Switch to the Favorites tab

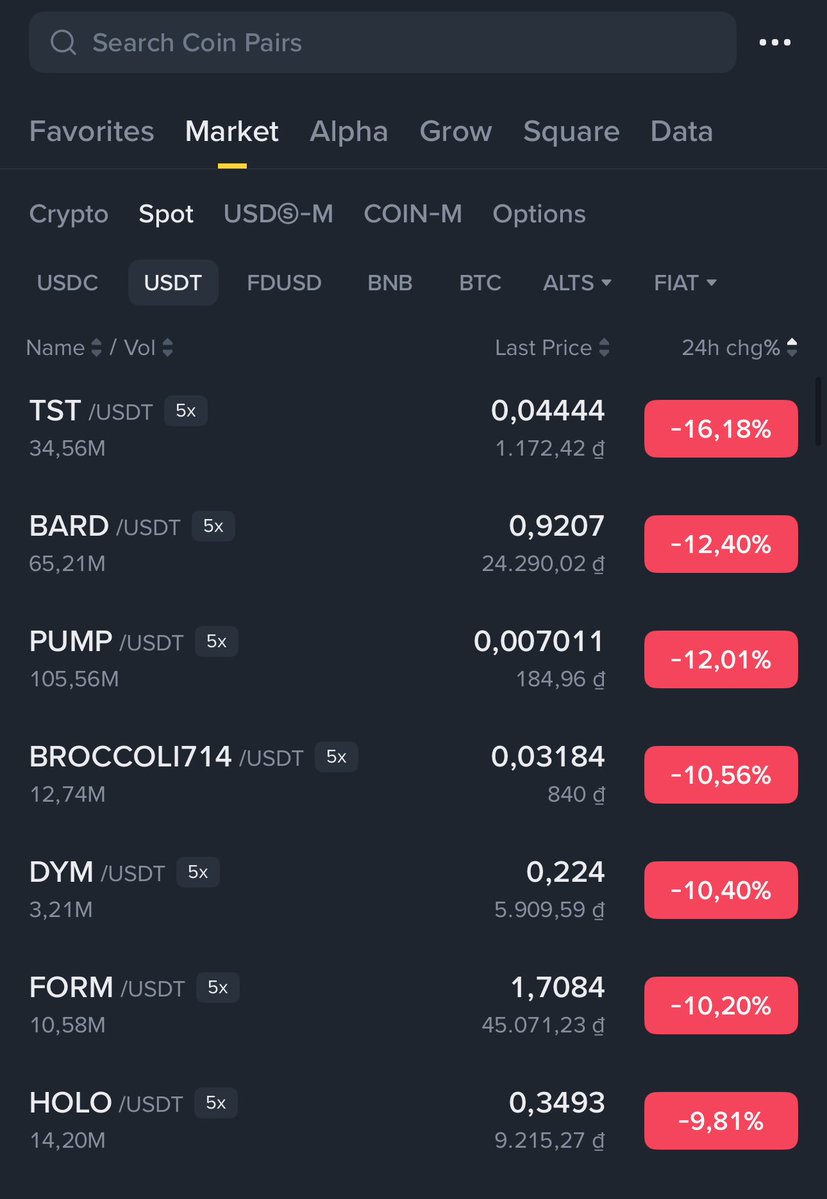(92, 132)
